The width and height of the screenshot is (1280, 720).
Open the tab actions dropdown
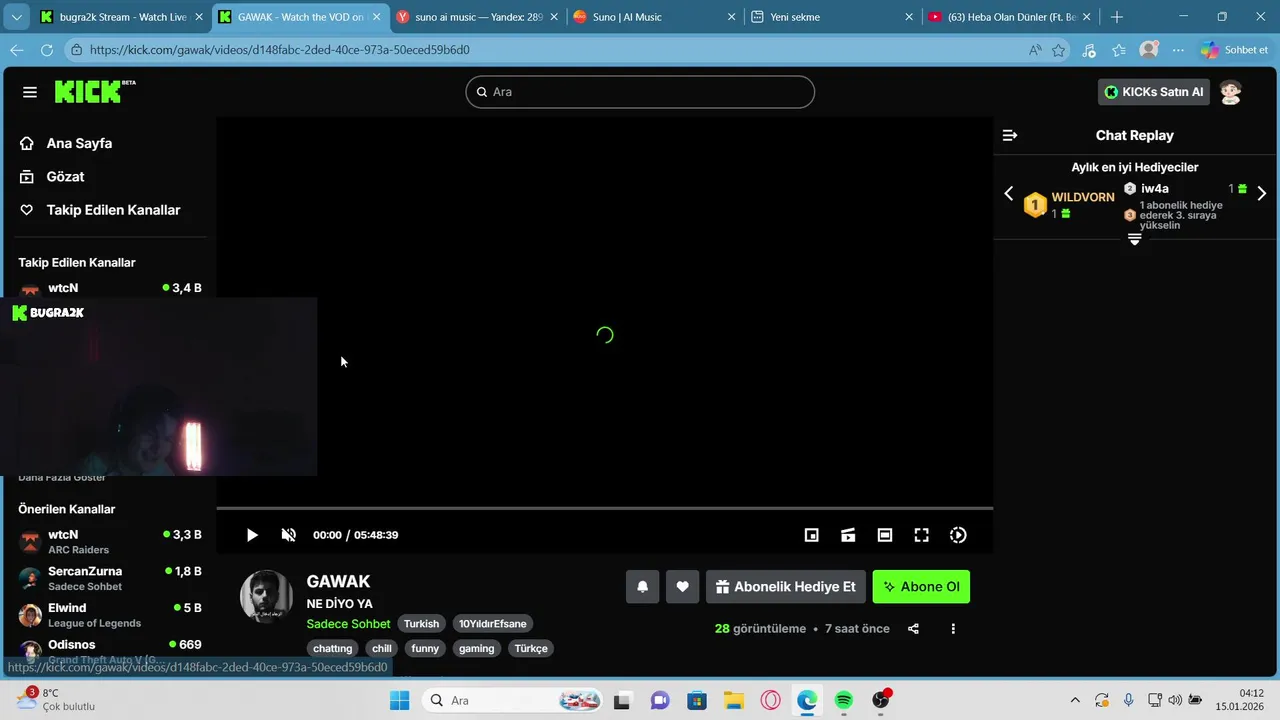click(16, 17)
